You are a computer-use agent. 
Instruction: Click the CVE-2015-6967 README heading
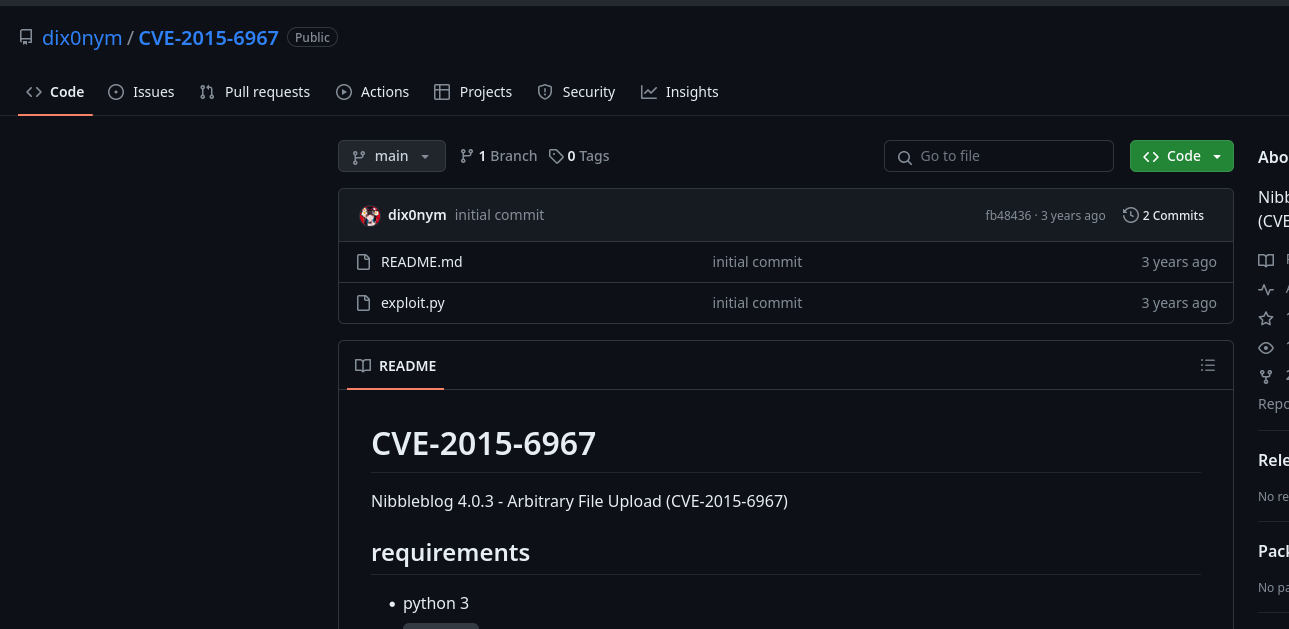[x=484, y=443]
